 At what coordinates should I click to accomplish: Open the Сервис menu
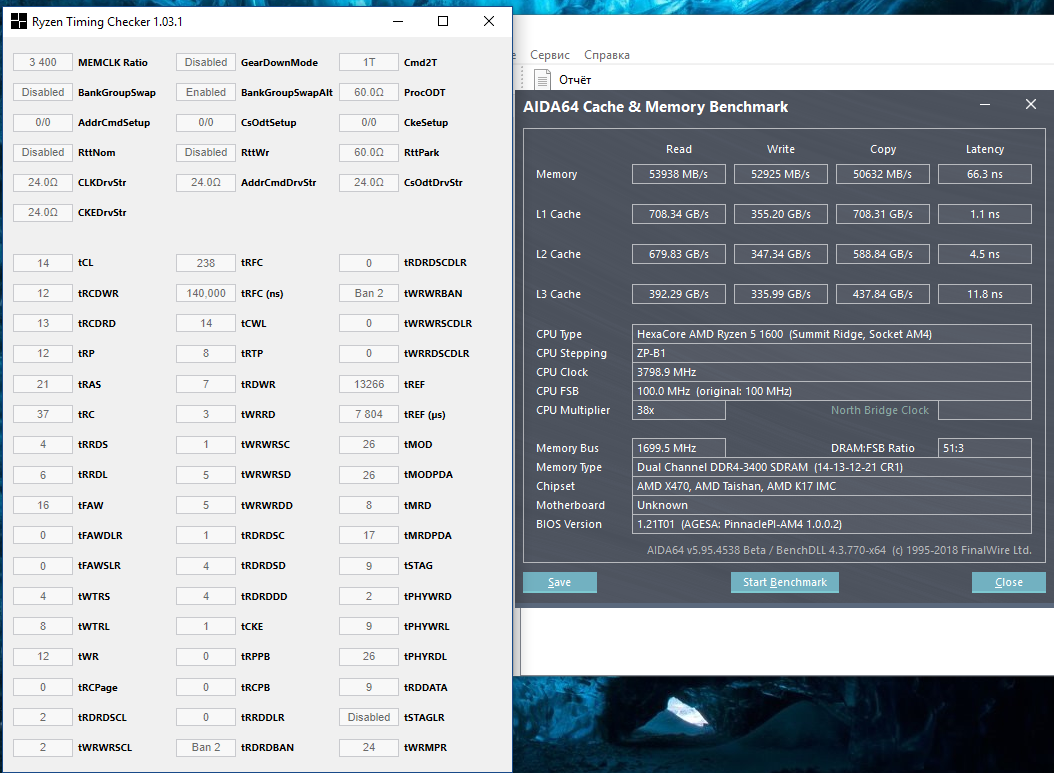pos(549,55)
